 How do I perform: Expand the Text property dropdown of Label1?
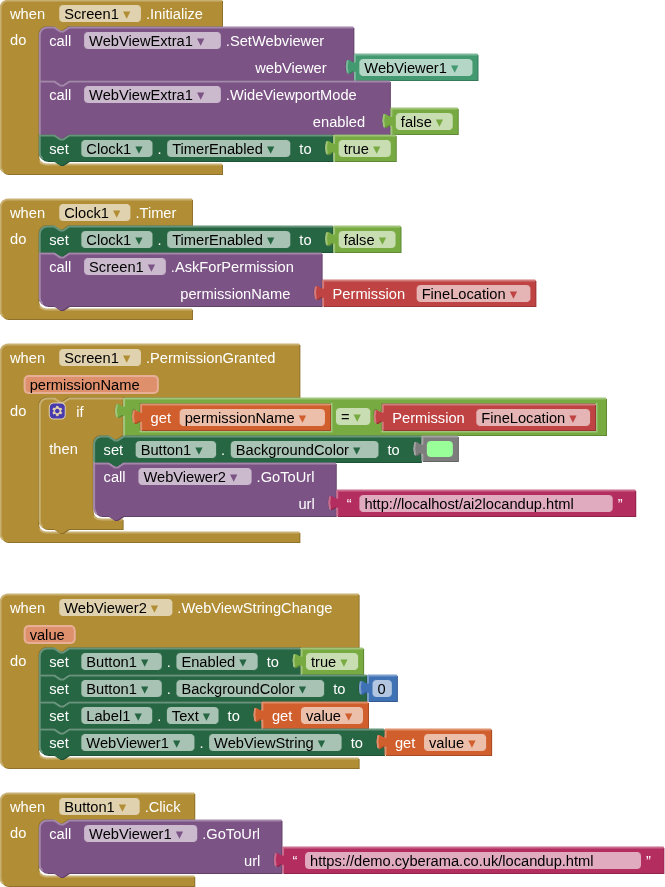[193, 716]
